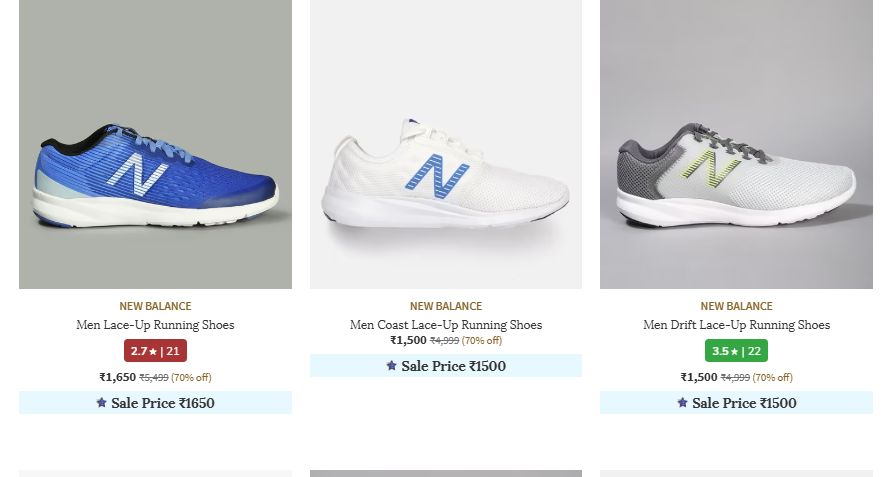Click the 3.5 star rating badge

[736, 351]
